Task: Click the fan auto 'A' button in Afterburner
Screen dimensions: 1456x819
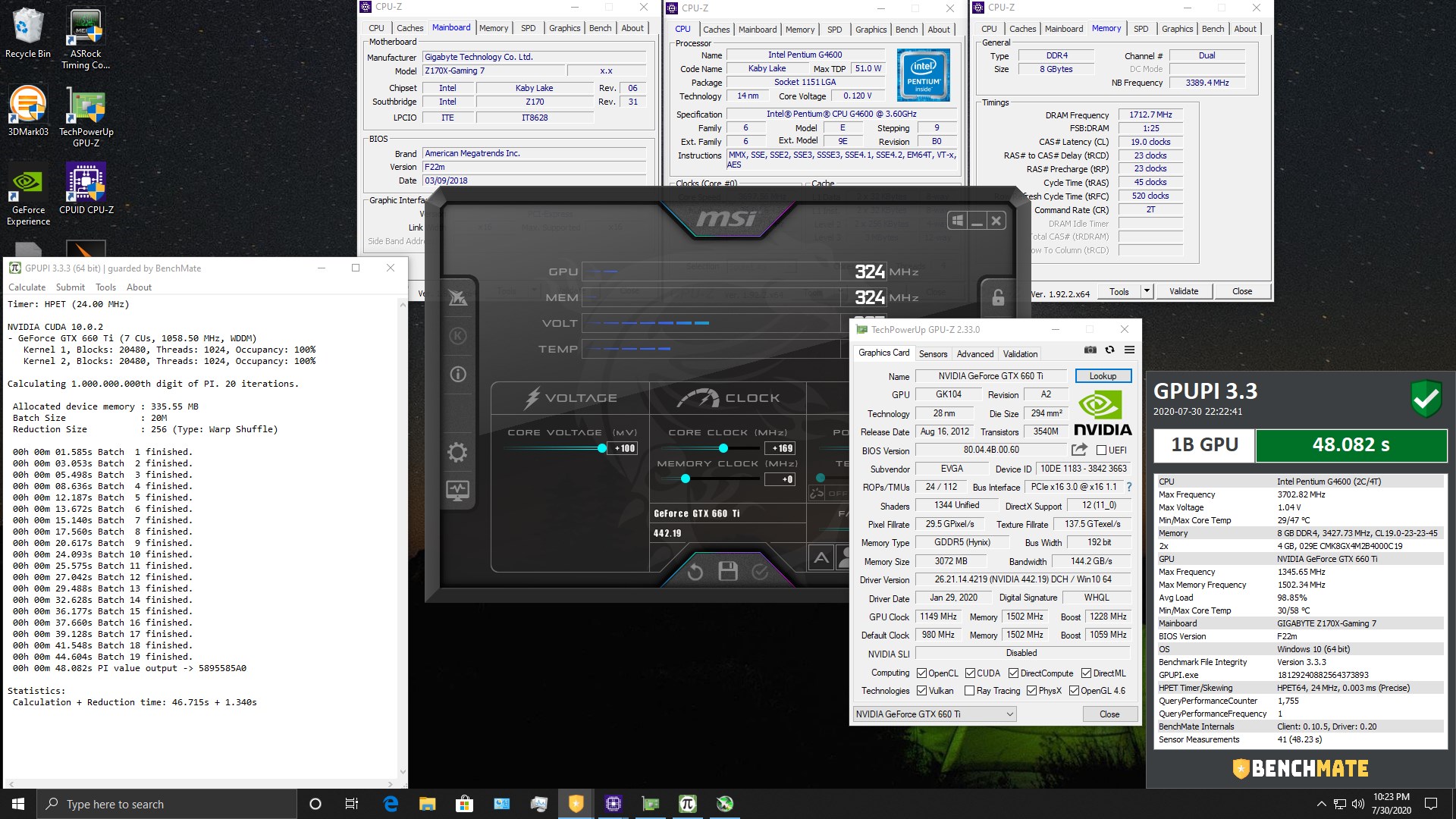Action: tap(821, 558)
